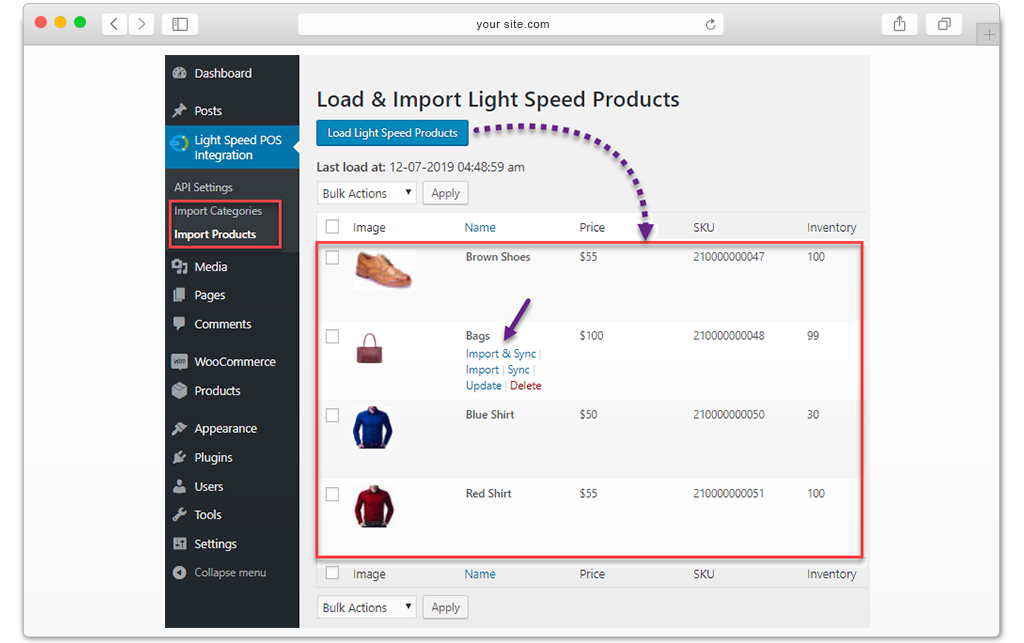Image resolution: width=1024 pixels, height=643 pixels.
Task: Check the Red Shirt row checkbox
Action: (332, 494)
